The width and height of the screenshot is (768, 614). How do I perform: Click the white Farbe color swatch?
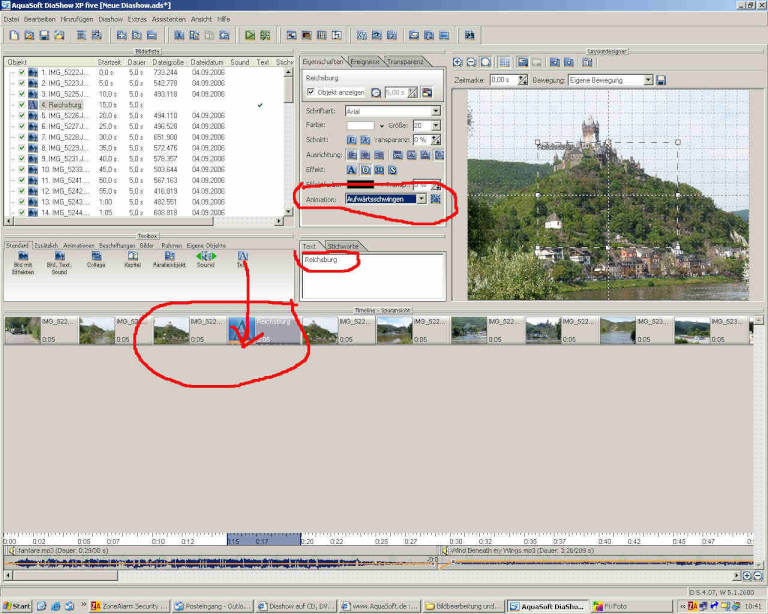[359, 126]
